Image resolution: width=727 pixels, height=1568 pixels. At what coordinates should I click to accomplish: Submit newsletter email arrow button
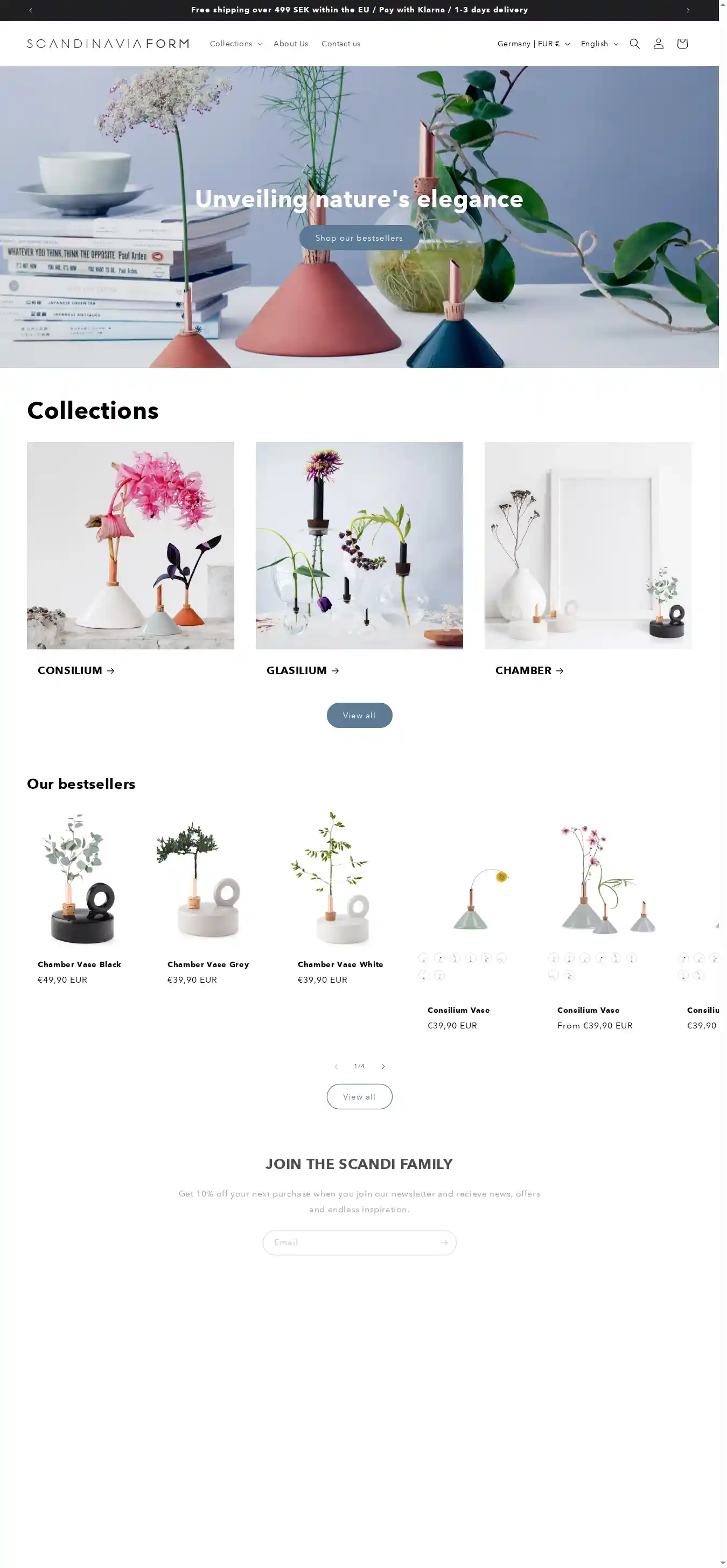[443, 1242]
